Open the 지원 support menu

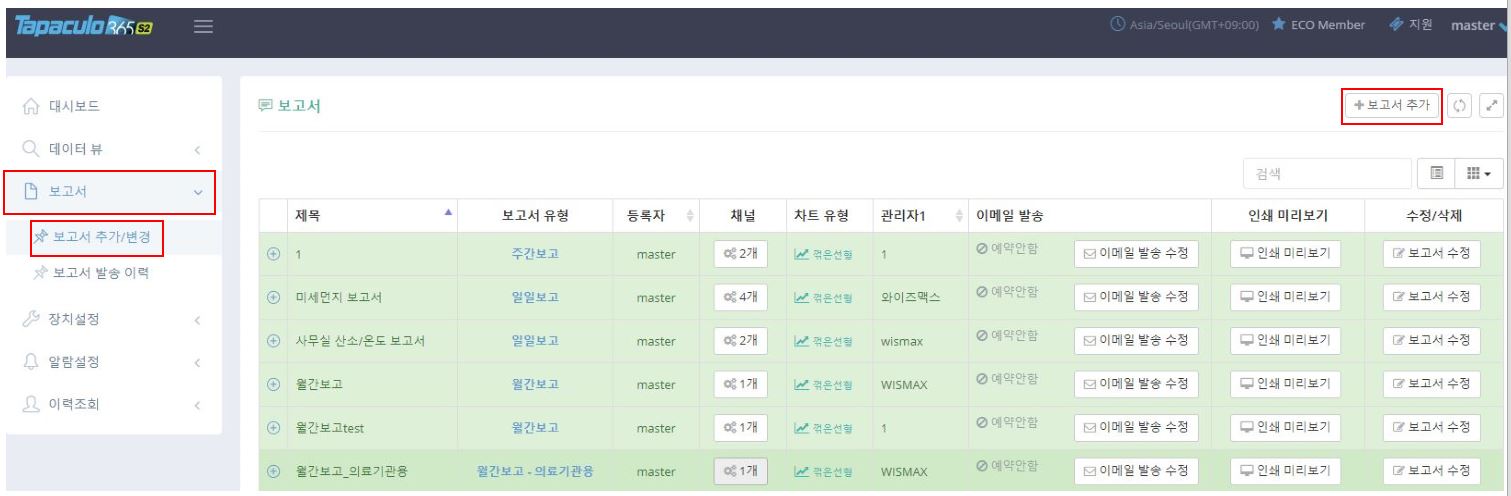1412,24
